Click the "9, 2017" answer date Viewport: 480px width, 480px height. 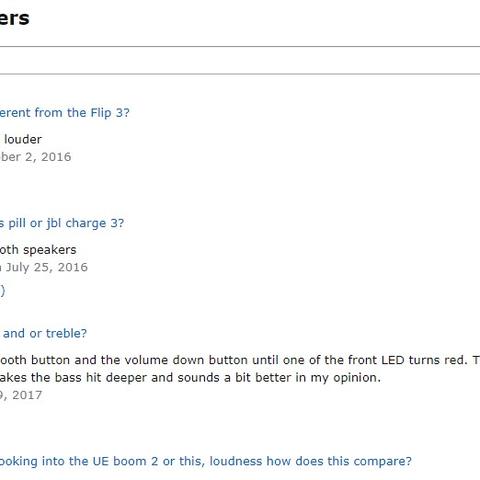click(21, 395)
